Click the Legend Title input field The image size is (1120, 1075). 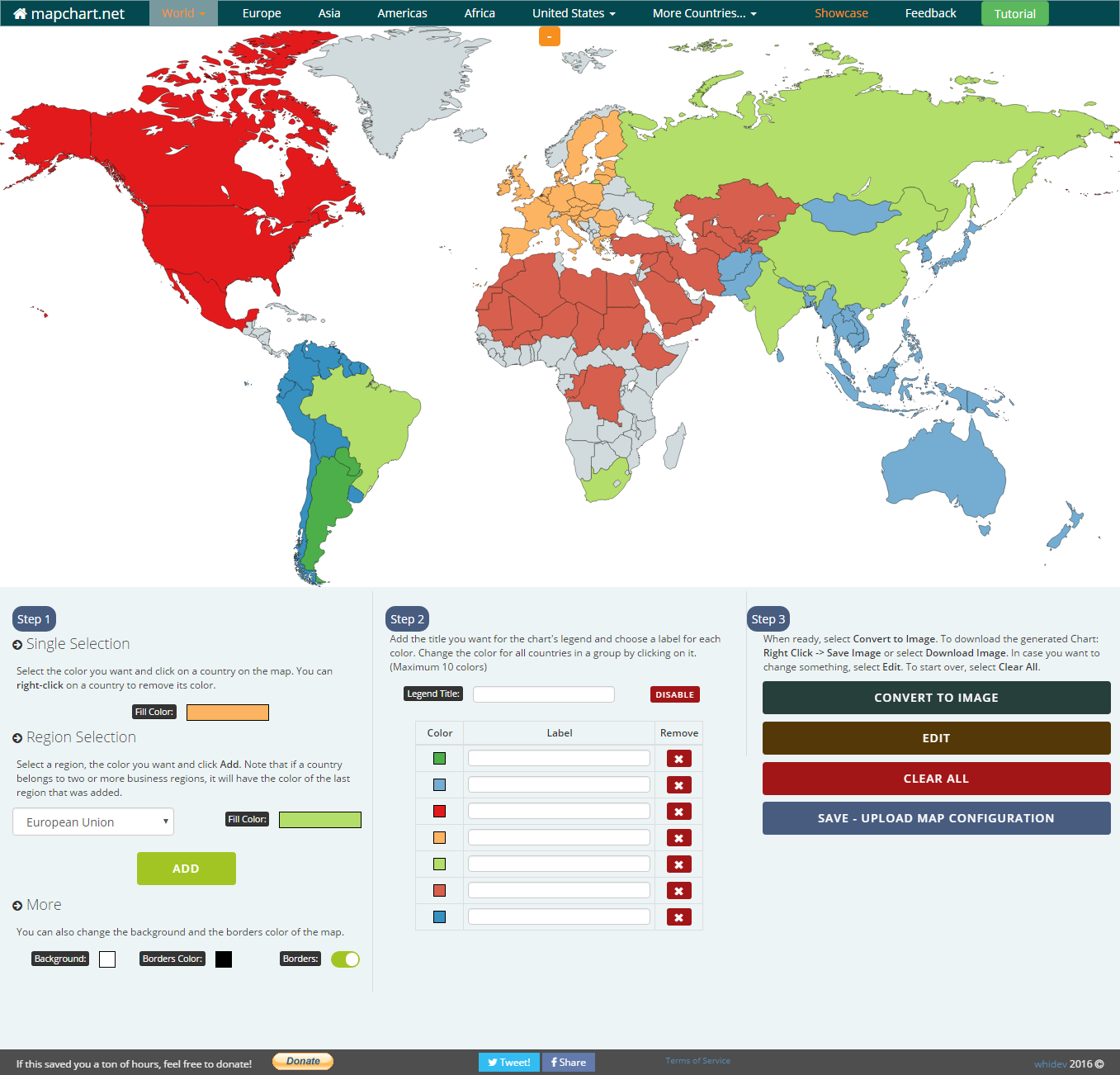point(542,694)
